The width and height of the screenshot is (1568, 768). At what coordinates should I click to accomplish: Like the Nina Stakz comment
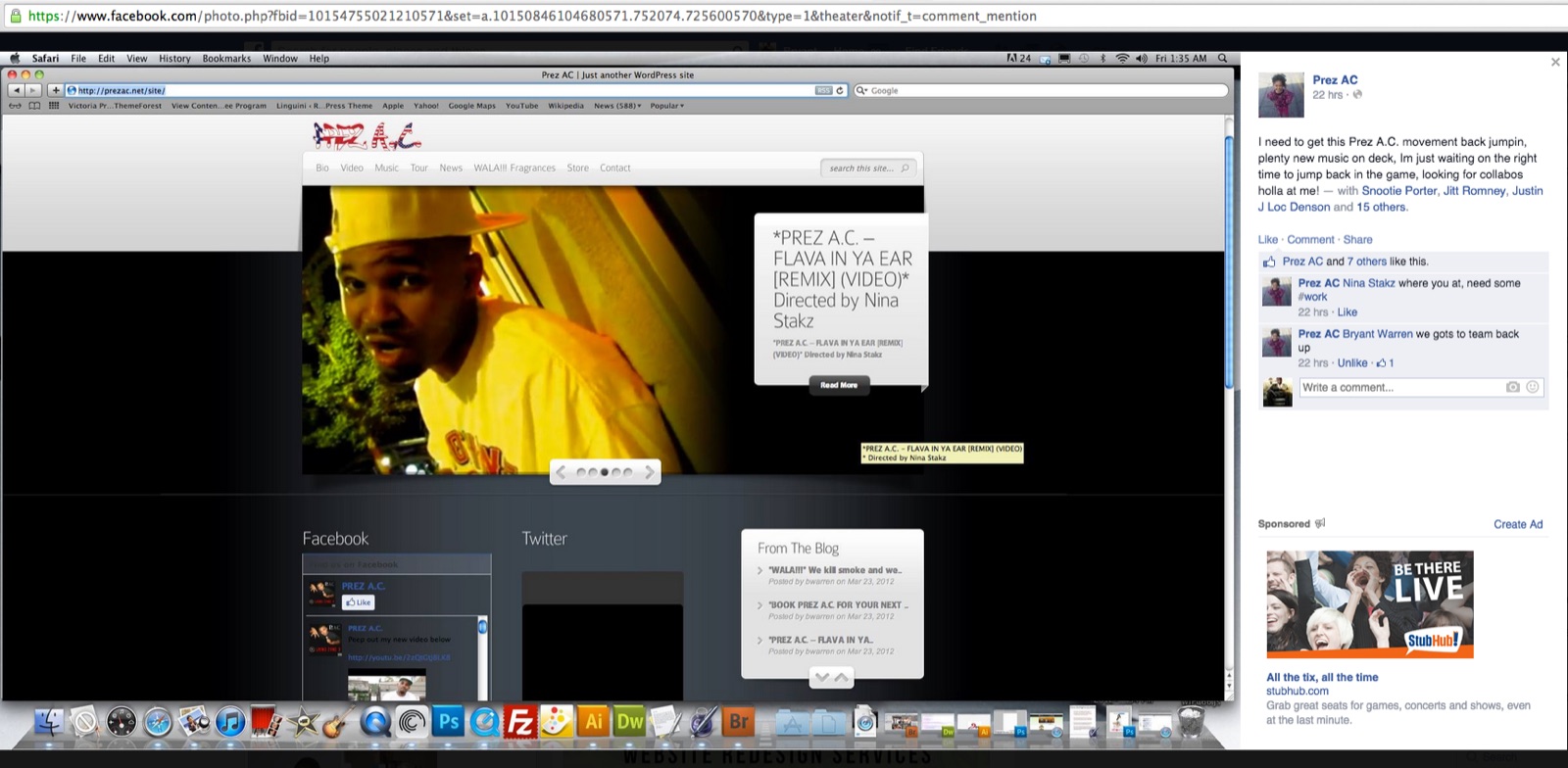[1347, 312]
